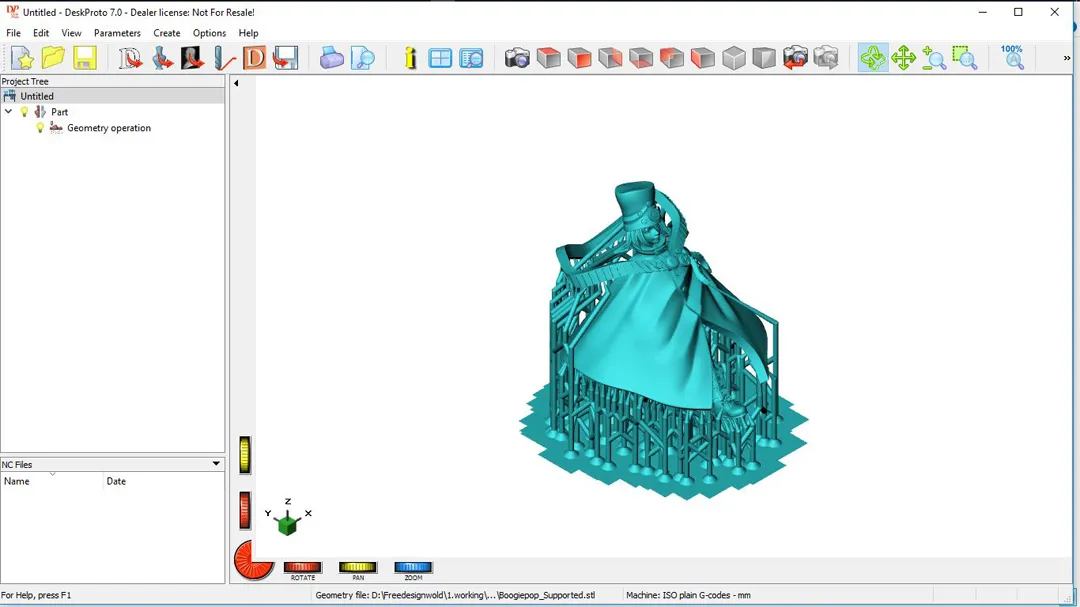This screenshot has width=1080, height=607.
Task: Save the project with the floppy icon
Action: pyautogui.click(x=85, y=58)
